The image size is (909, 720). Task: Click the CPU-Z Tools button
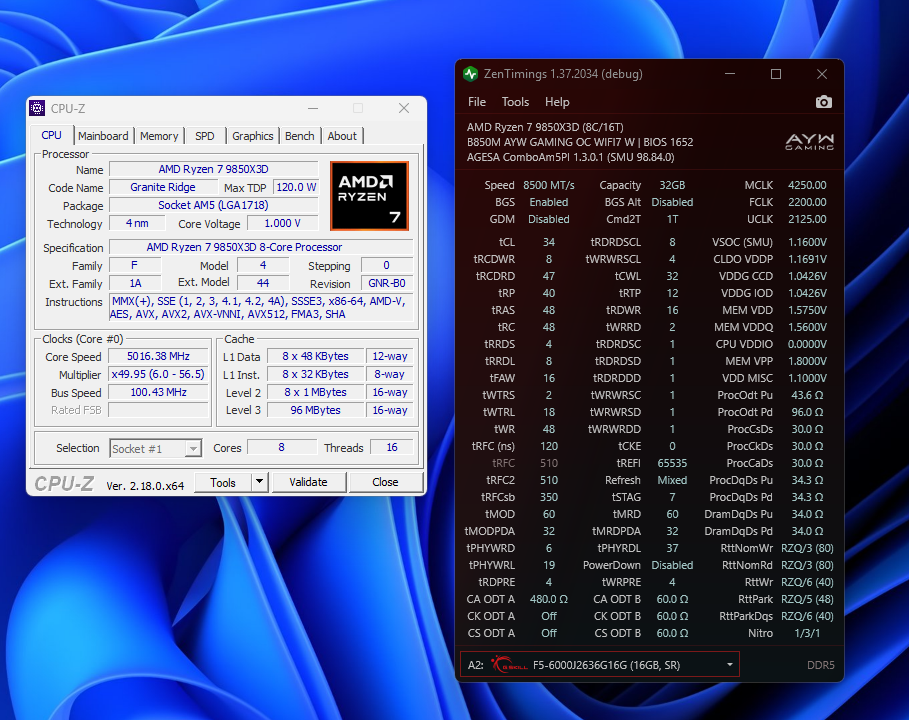(x=223, y=482)
